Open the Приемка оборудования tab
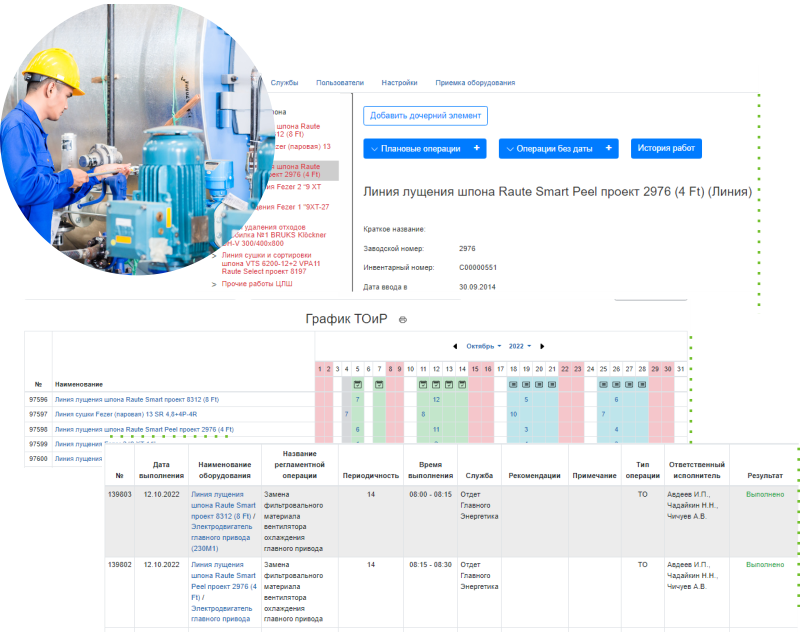 475,83
